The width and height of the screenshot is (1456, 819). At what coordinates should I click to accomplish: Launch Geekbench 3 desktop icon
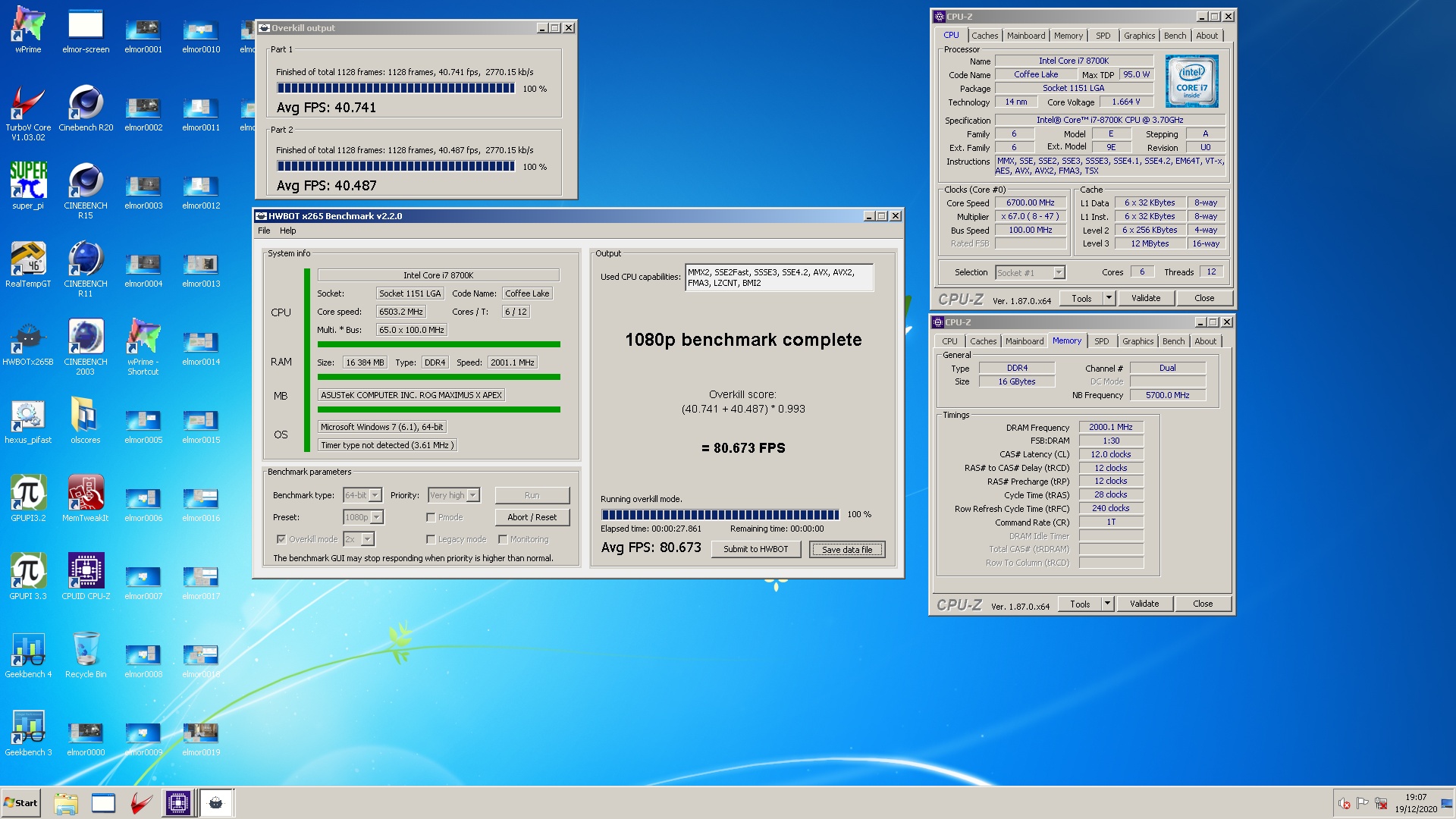[x=28, y=733]
